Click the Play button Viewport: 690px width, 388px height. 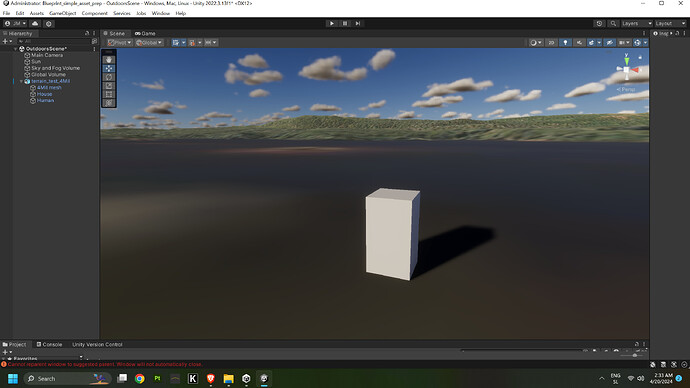pos(332,23)
